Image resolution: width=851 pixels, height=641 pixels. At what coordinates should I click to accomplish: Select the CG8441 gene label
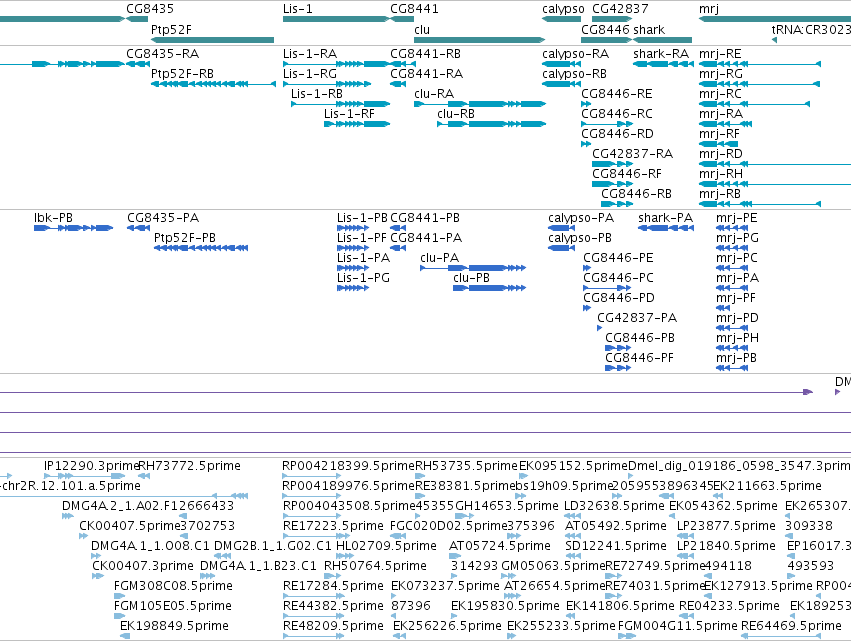click(414, 9)
